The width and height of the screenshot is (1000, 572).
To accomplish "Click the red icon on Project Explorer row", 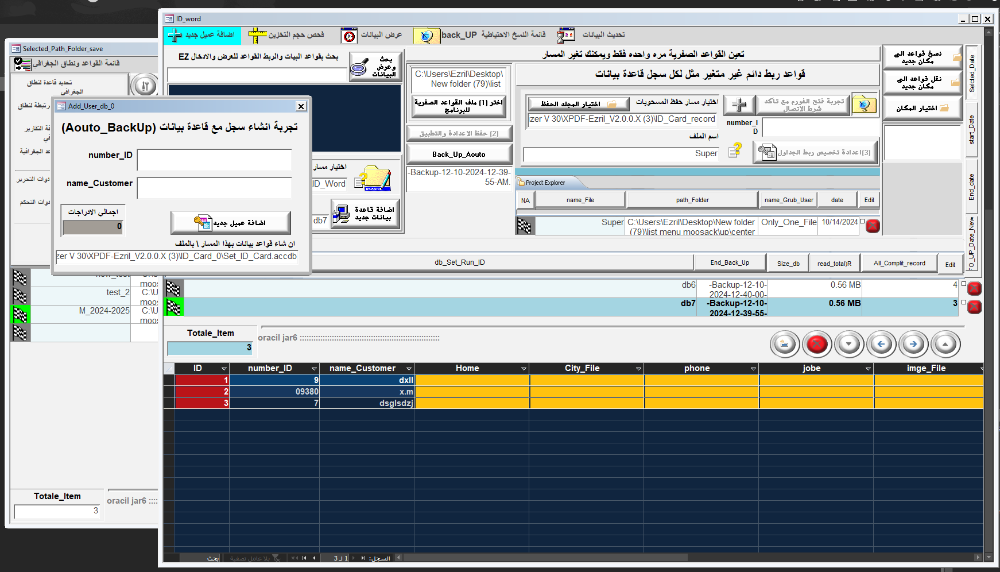I will 871,227.
